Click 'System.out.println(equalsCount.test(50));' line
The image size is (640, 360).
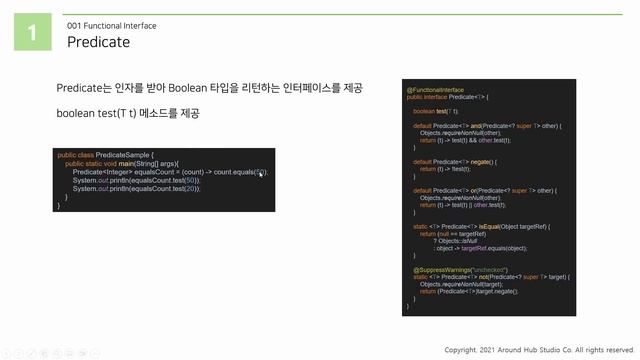click(136, 180)
